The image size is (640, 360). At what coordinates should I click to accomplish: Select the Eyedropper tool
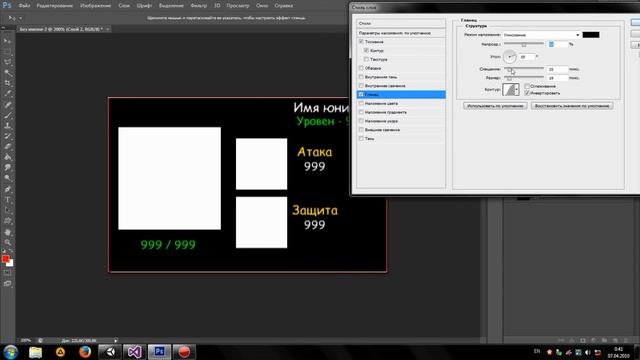point(7,94)
